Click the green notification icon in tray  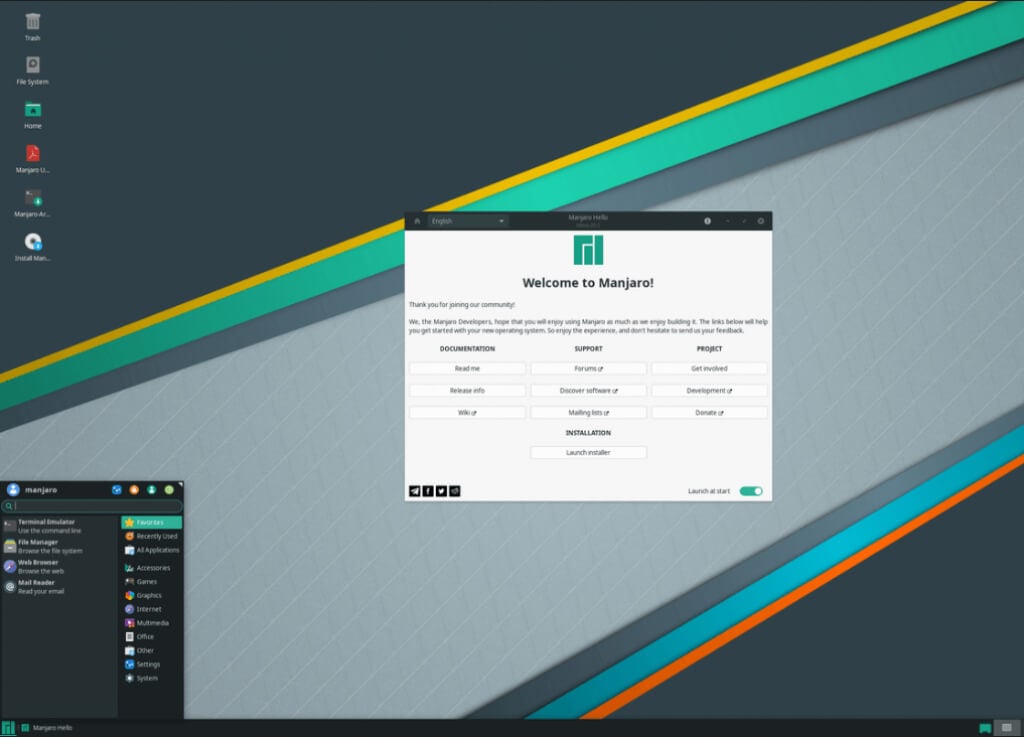[985, 728]
